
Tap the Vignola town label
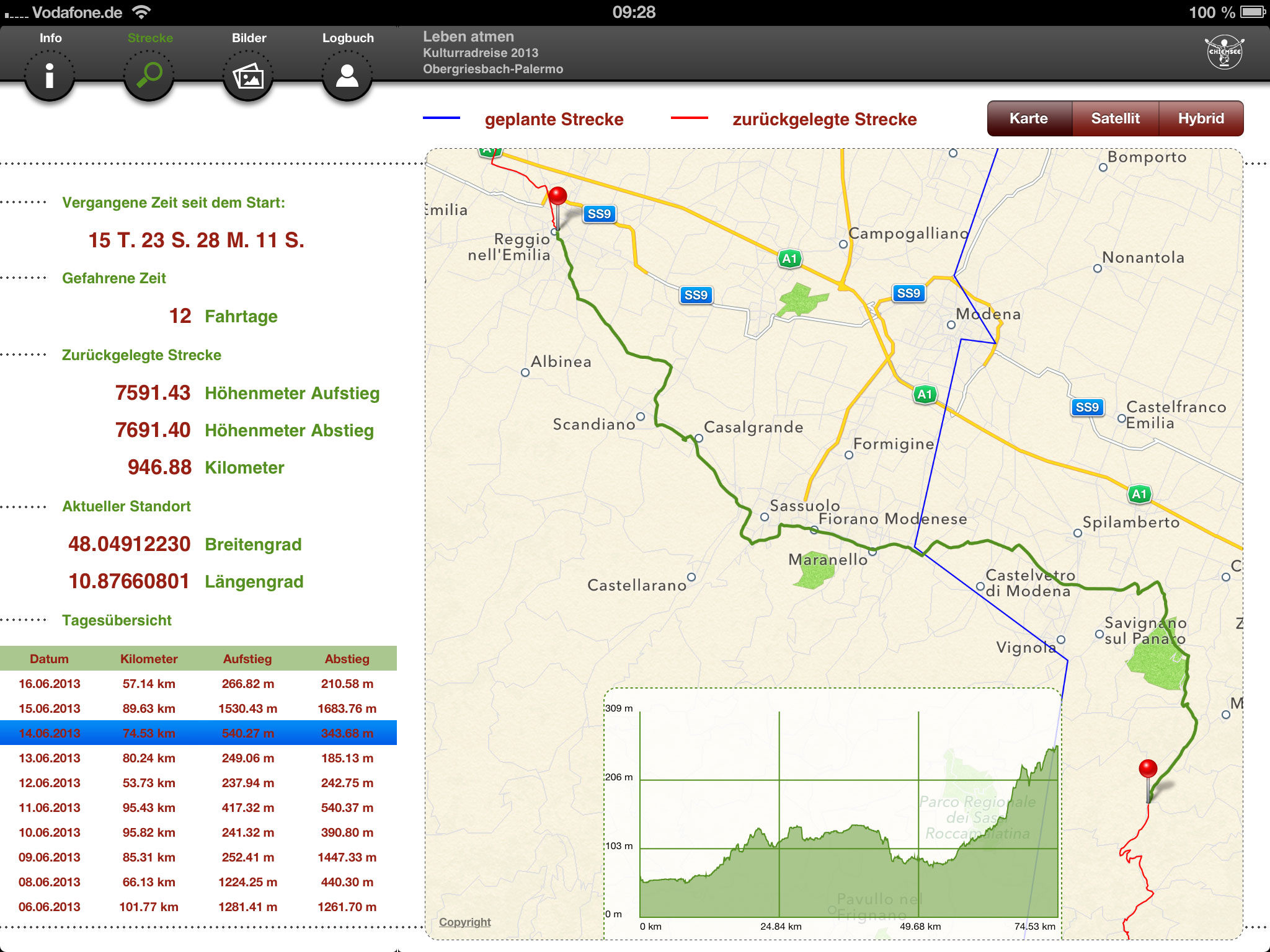click(x=1026, y=647)
